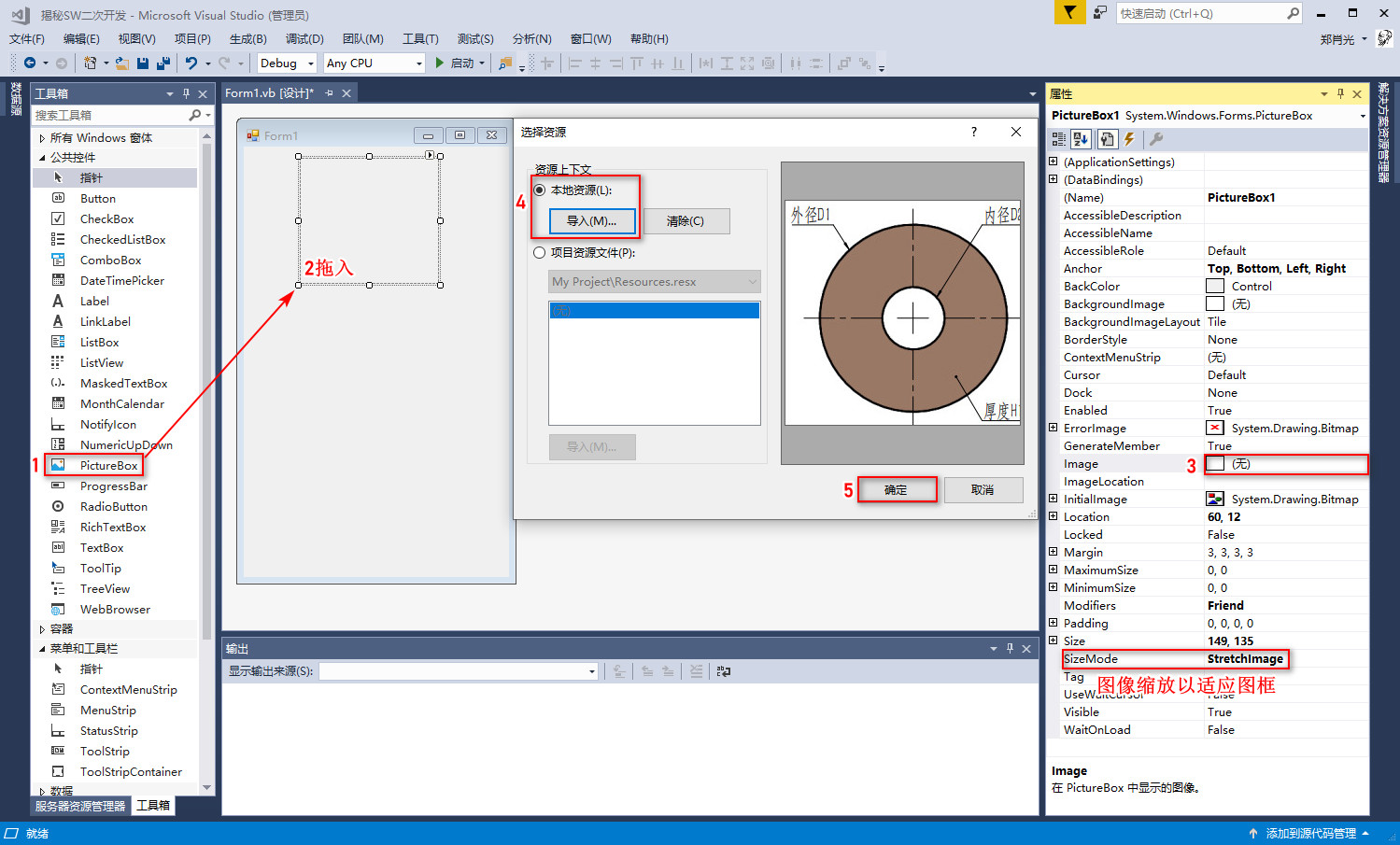
Task: Select the 项目资源文件(P) radio button
Action: click(x=538, y=252)
